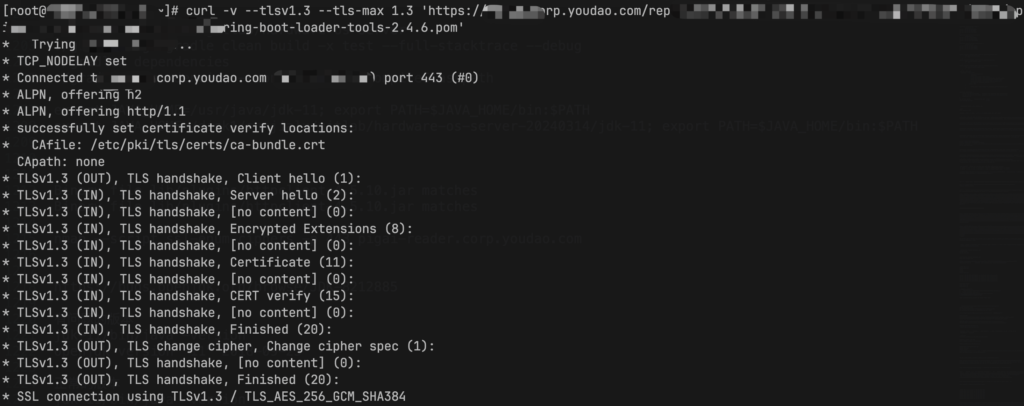Viewport: 1024px width, 406px height.
Task: Click the 'Encrypted Extensions (8)' line
Action: coord(208,228)
